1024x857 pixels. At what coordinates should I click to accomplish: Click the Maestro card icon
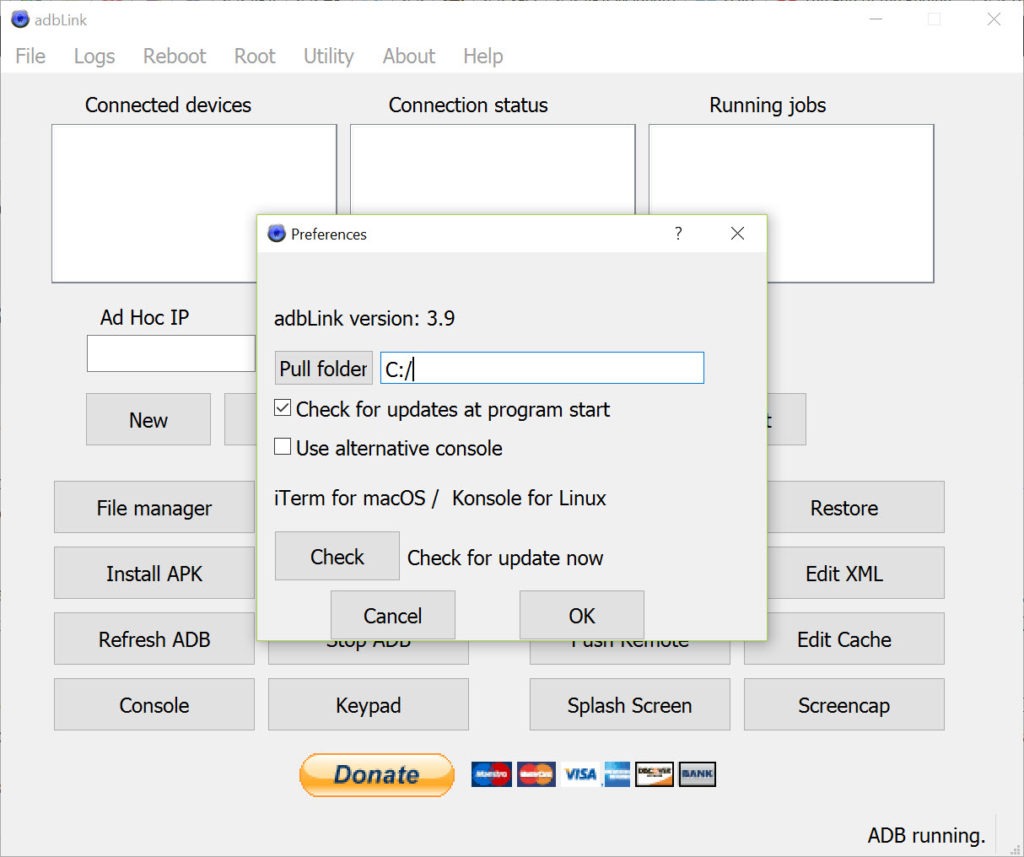(491, 774)
